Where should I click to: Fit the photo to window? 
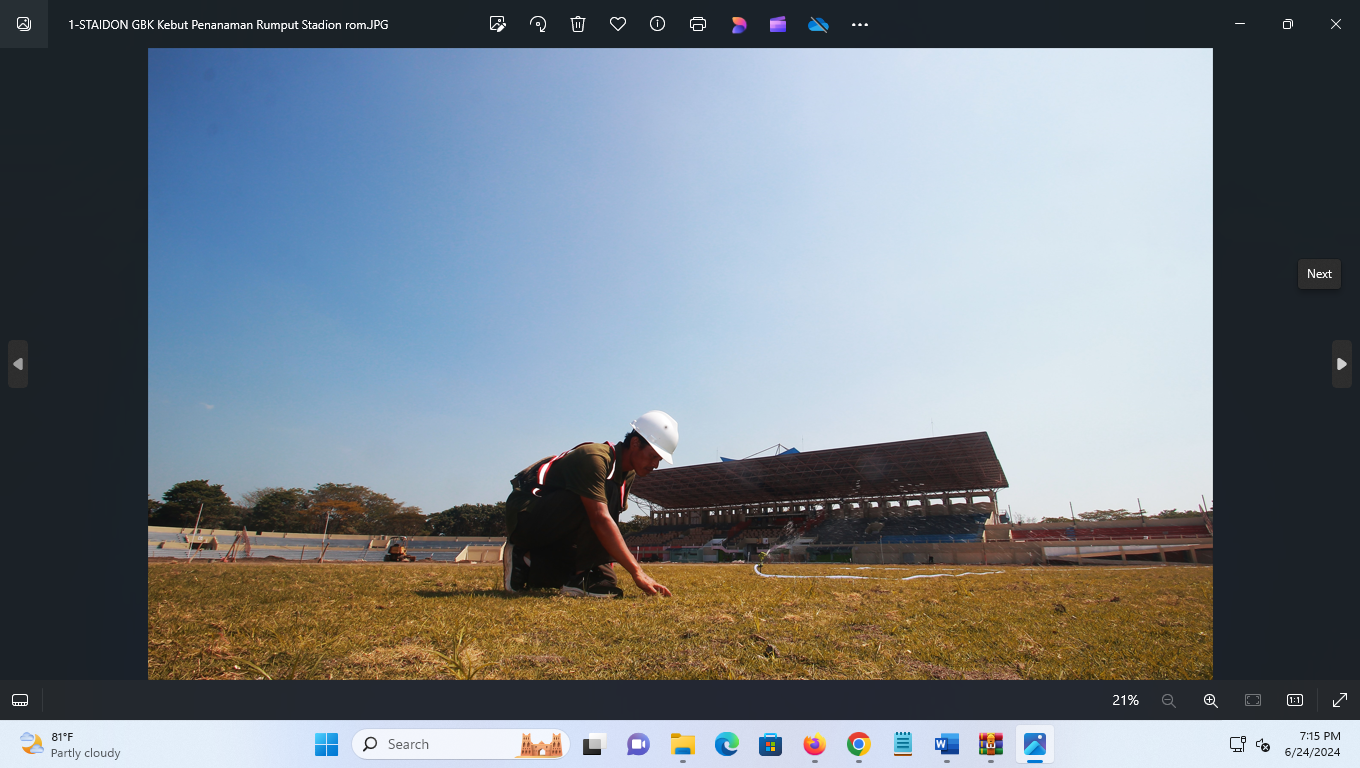click(x=1253, y=700)
